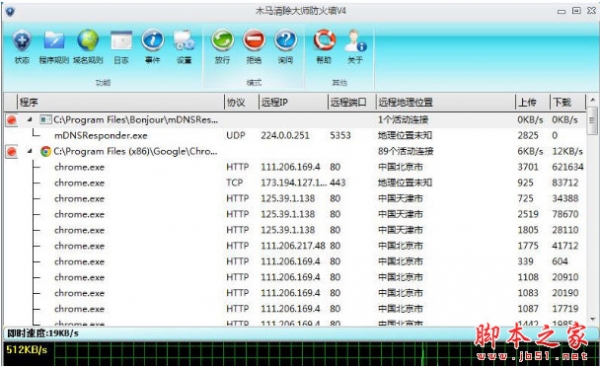Click the 即时速度:19KB/s status text

coord(43,334)
